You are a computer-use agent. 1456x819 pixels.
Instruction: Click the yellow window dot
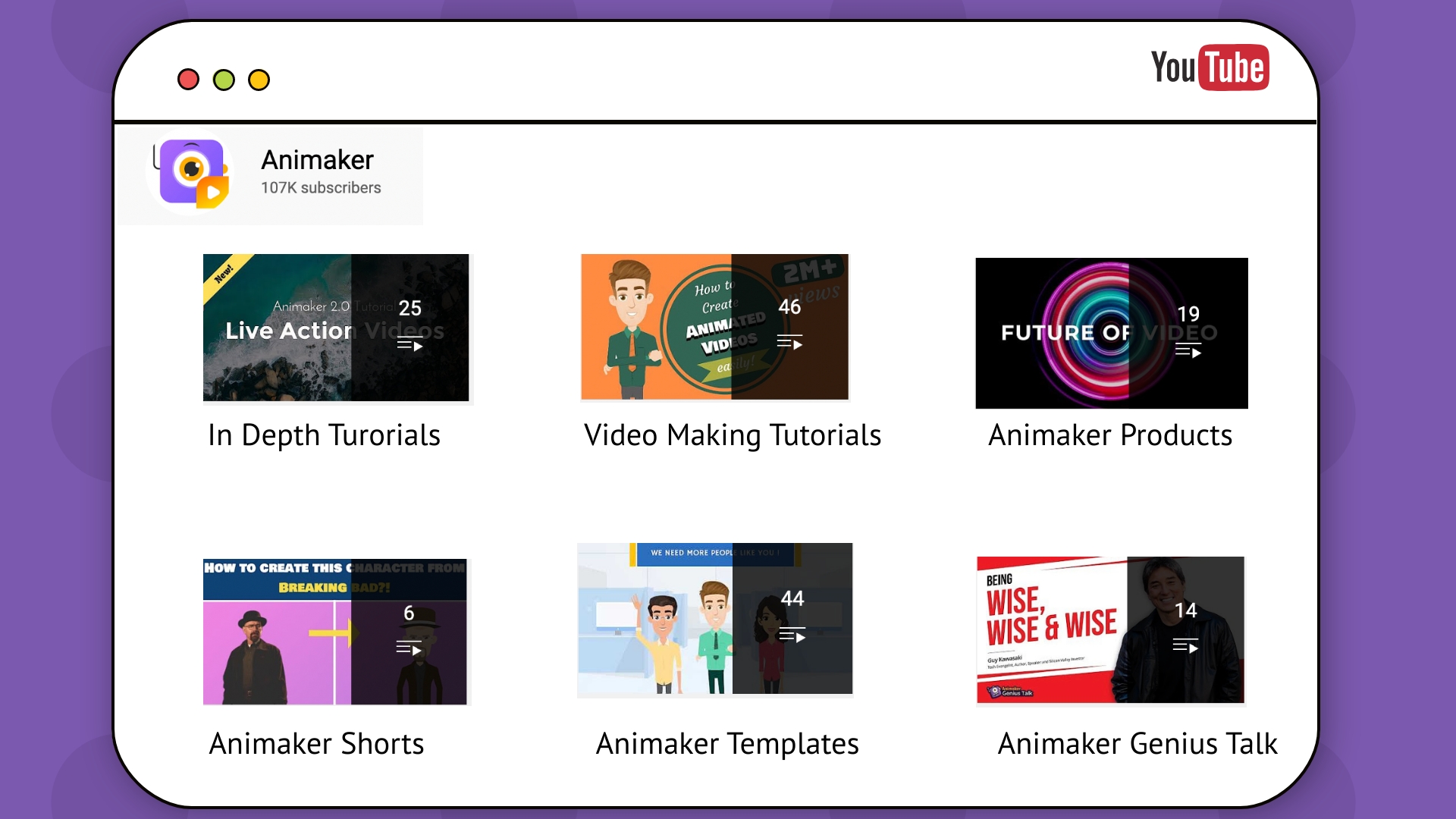point(259,80)
